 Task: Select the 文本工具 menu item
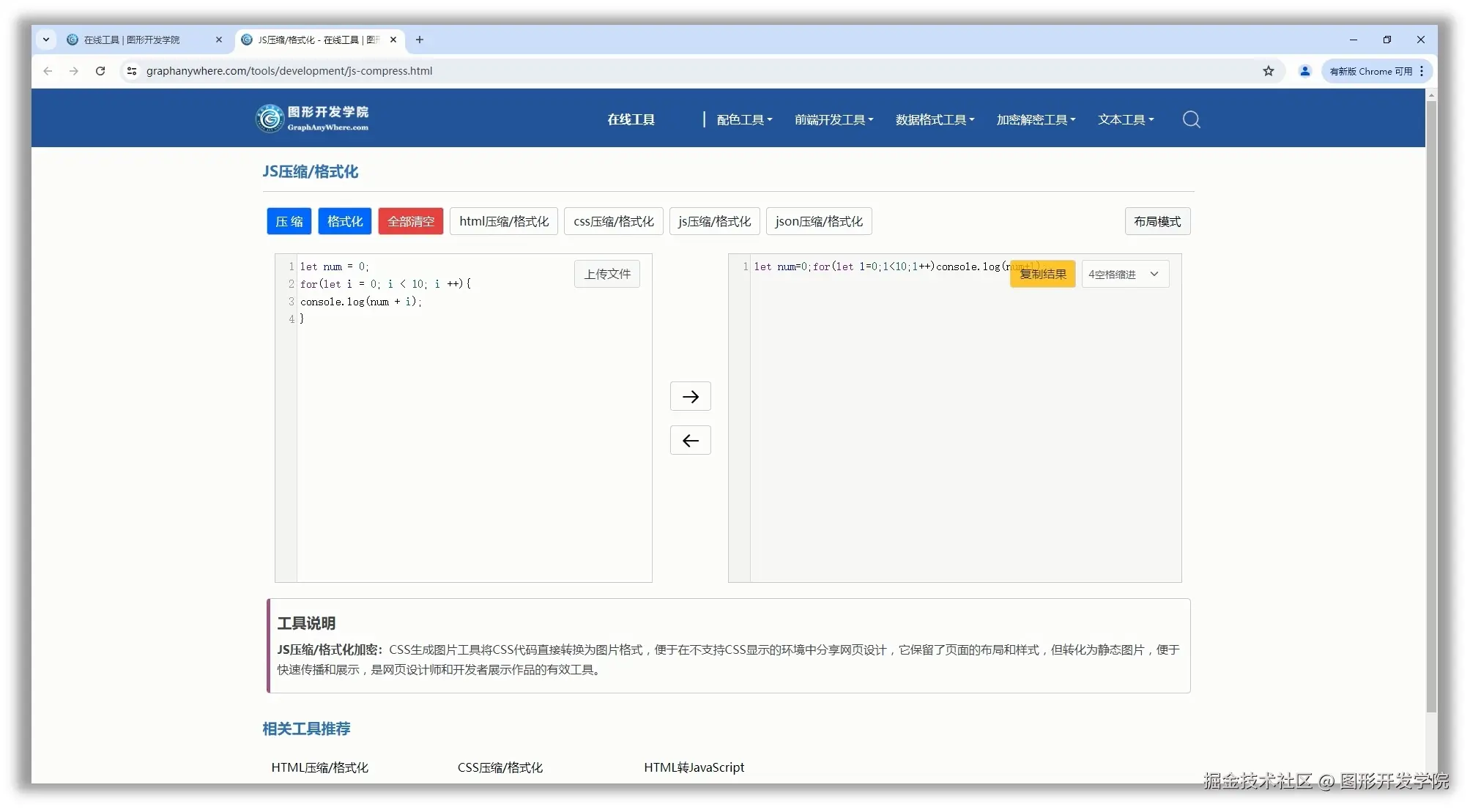[1125, 119]
